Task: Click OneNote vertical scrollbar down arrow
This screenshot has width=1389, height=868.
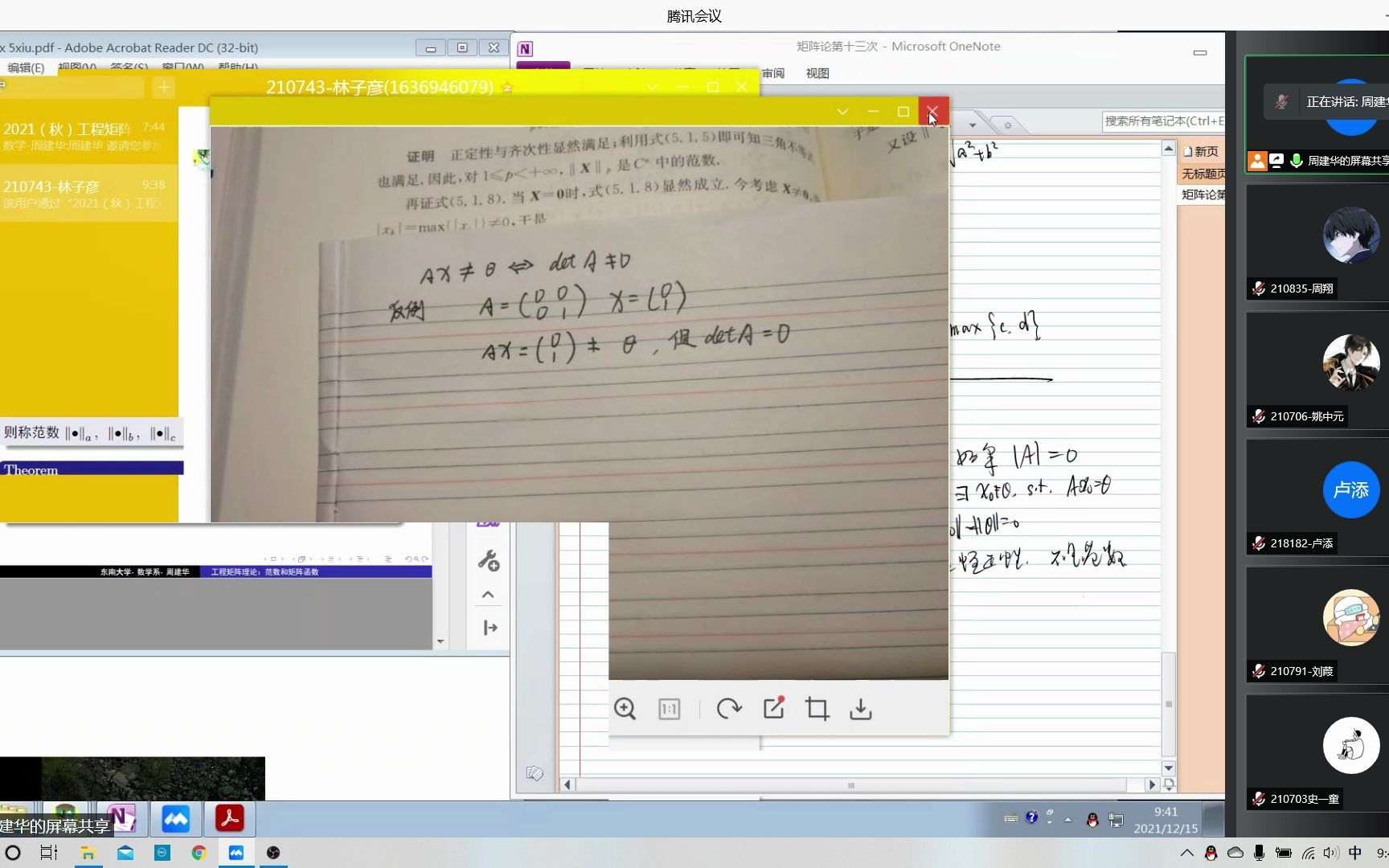Action: (x=1169, y=768)
